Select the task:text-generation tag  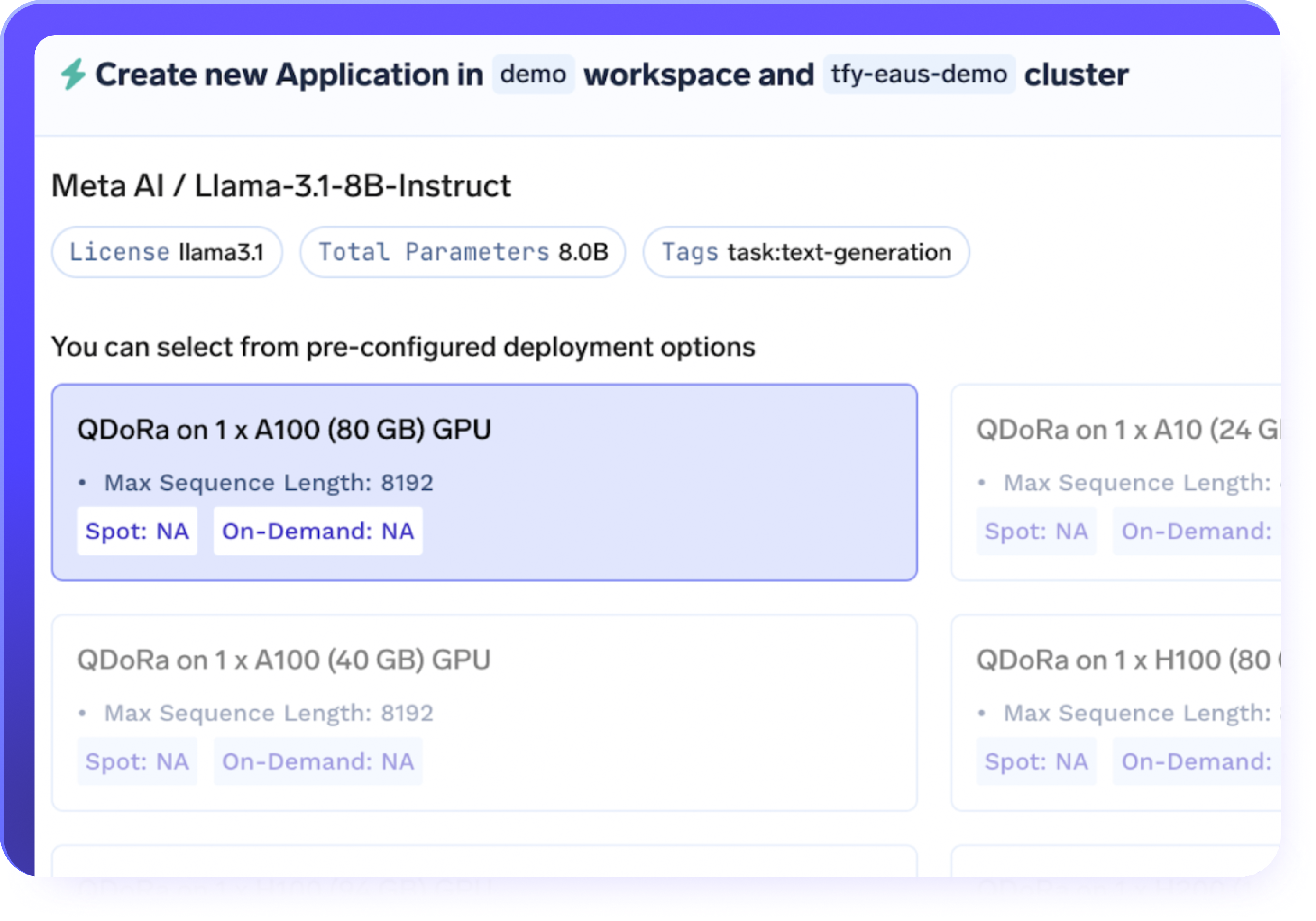click(x=806, y=252)
